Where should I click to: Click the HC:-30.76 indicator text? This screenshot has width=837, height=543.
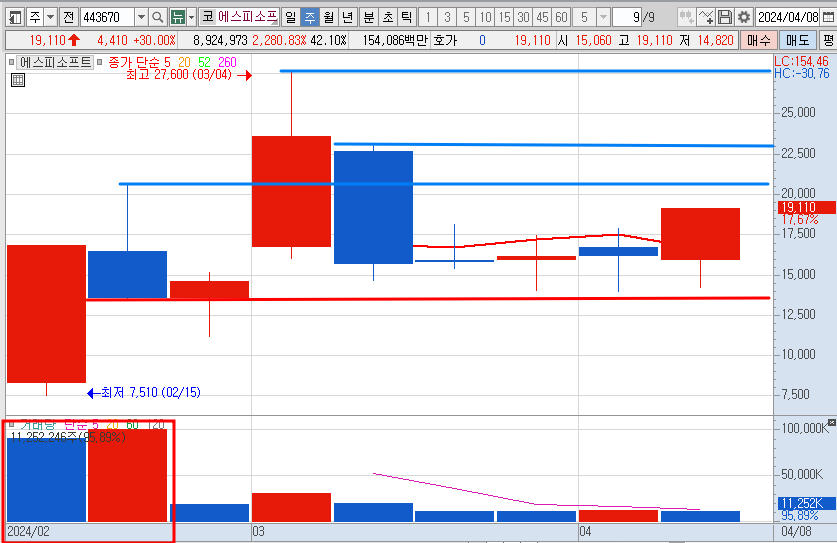coord(802,74)
